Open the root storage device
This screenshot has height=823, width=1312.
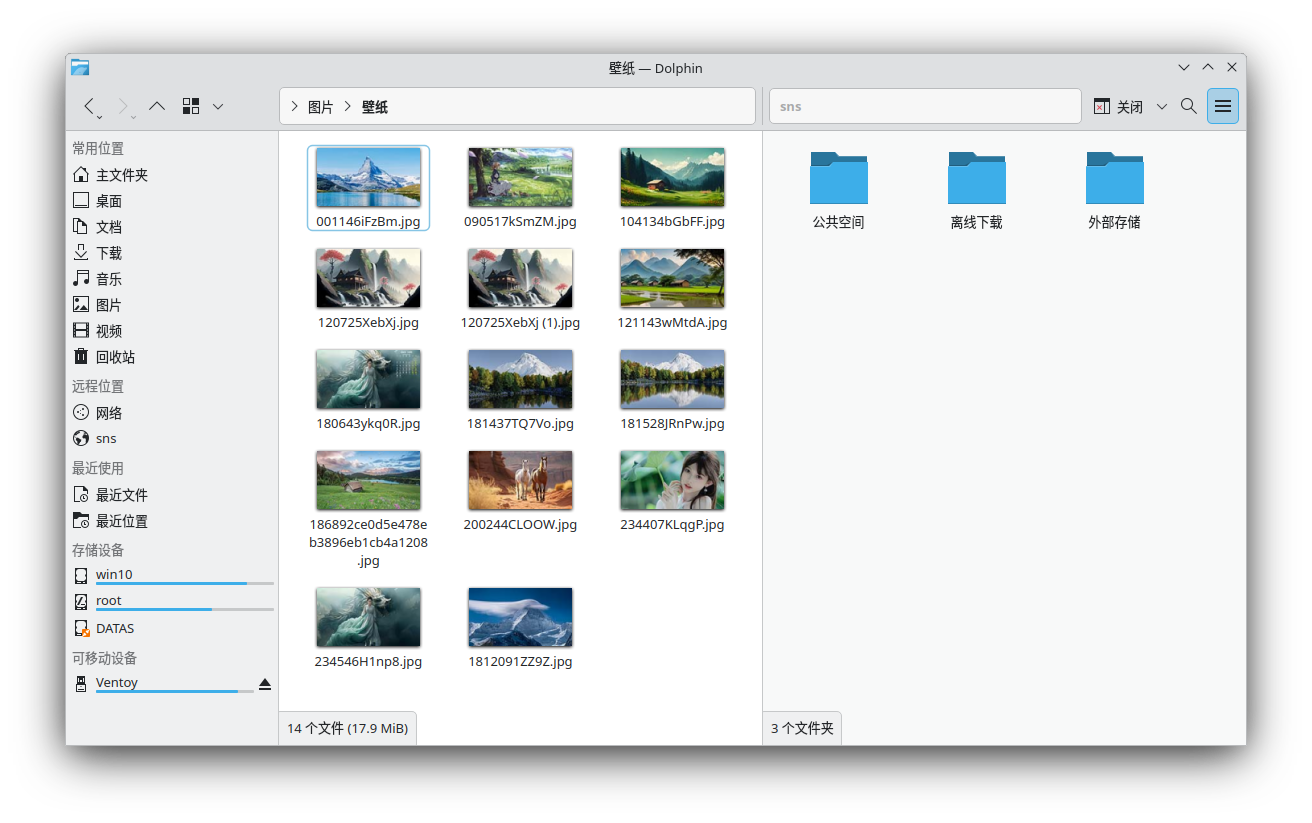pyautogui.click(x=170, y=601)
